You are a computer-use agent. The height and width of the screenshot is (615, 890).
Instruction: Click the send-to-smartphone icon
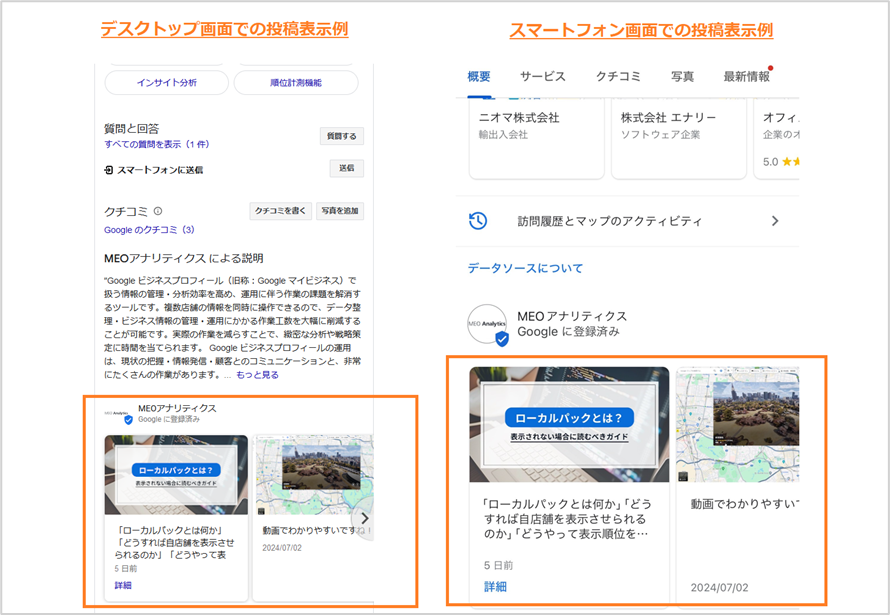(x=108, y=170)
